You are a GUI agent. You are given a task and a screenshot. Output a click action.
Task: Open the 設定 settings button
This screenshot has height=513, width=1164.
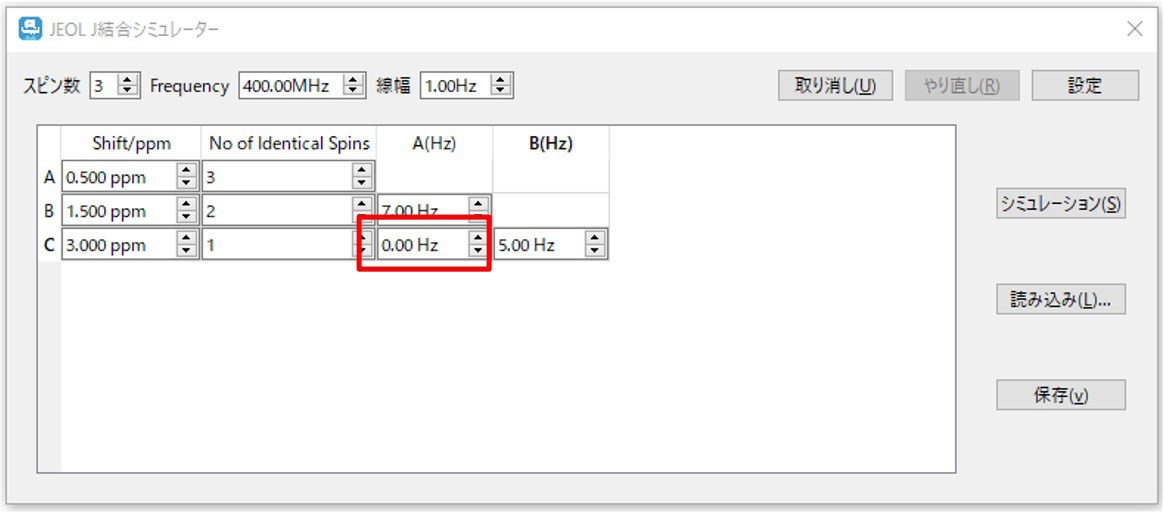(1084, 86)
